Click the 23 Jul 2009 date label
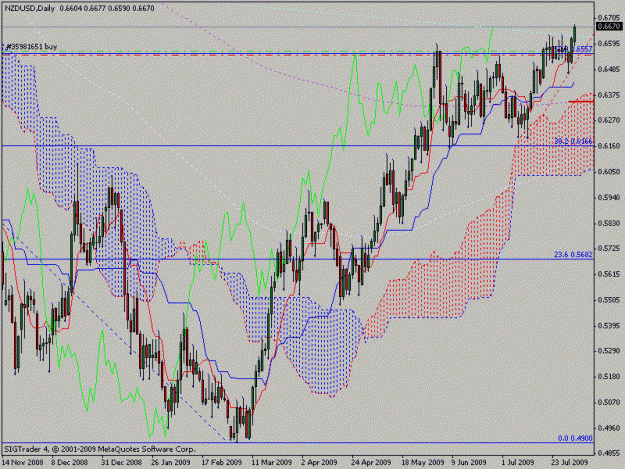 570,462
